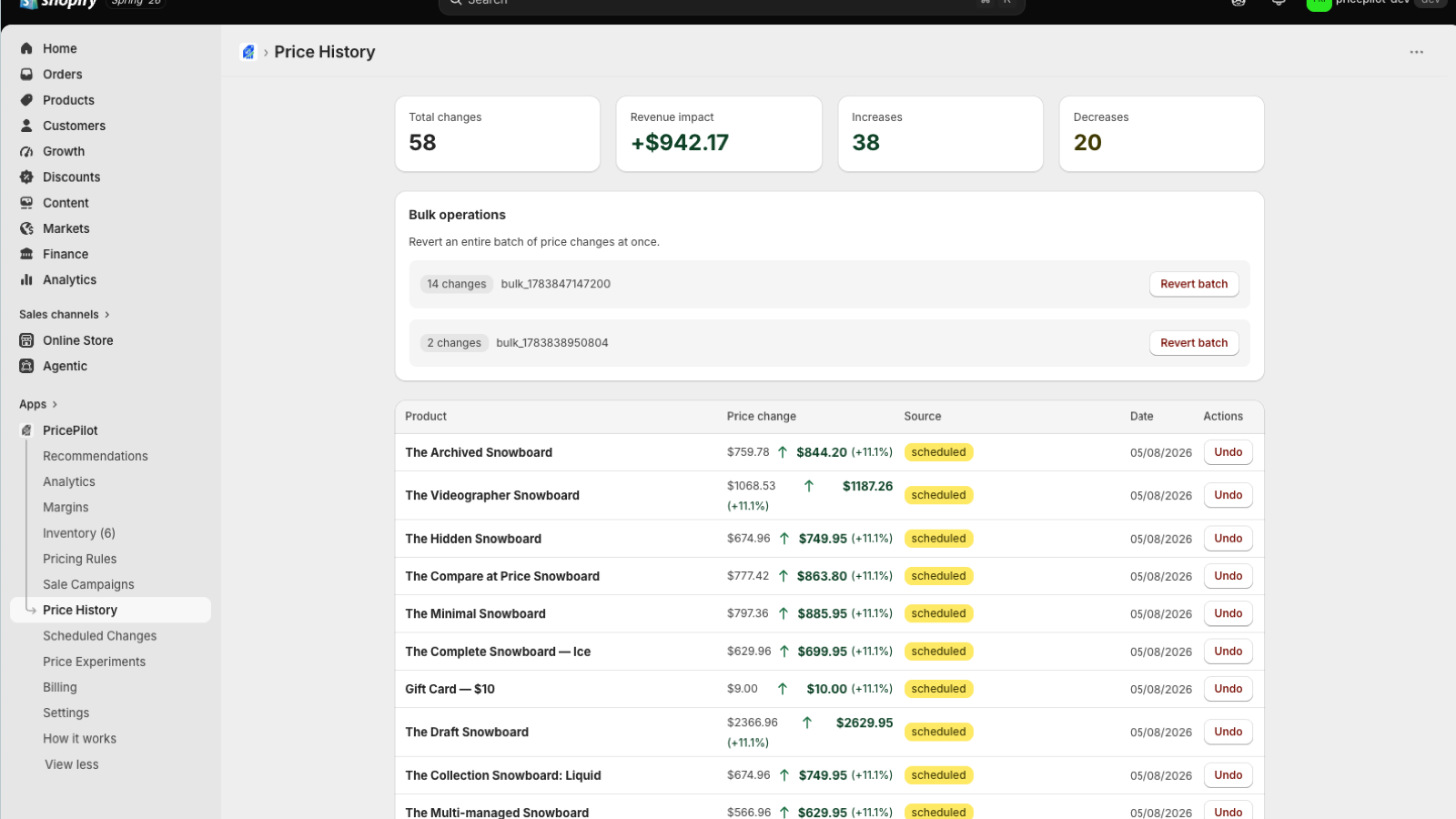The width and height of the screenshot is (1456, 819).
Task: Click the Home icon in the sidebar
Action: 26,48
